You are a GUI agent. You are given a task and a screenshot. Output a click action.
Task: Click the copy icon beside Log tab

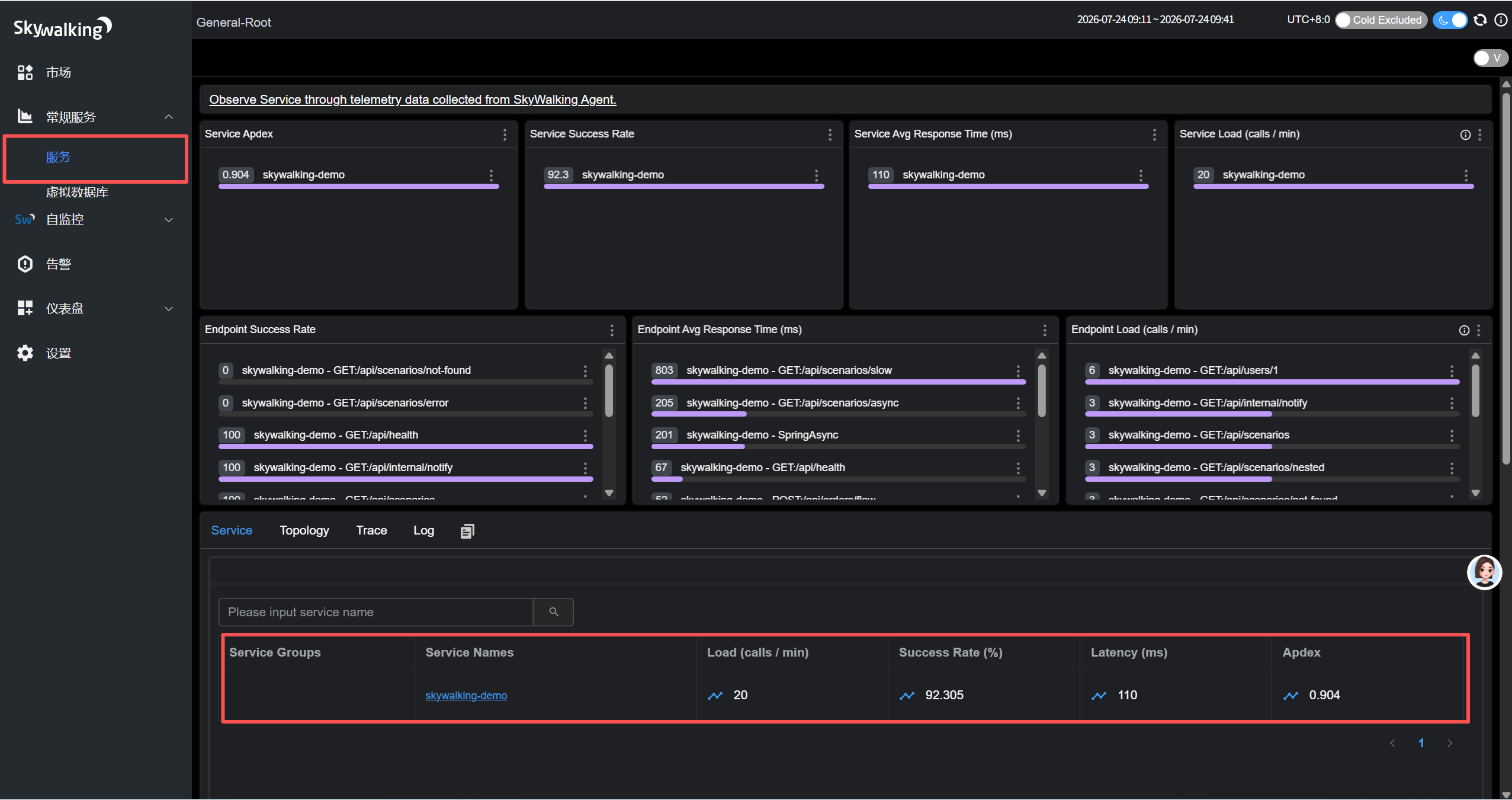coord(467,531)
